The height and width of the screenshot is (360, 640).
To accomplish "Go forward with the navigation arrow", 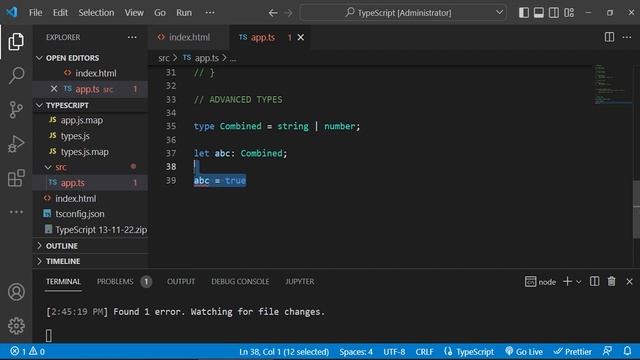I will 288,13.
